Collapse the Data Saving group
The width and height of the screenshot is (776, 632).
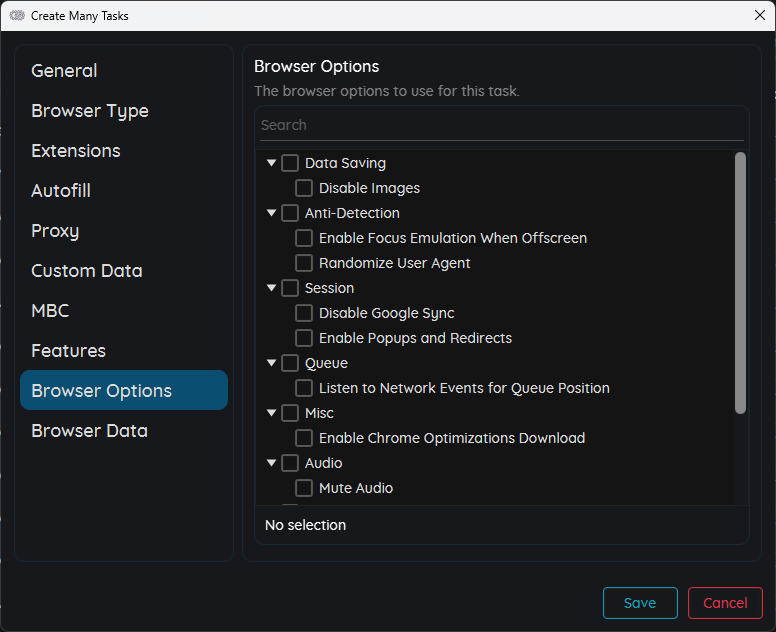click(x=271, y=162)
